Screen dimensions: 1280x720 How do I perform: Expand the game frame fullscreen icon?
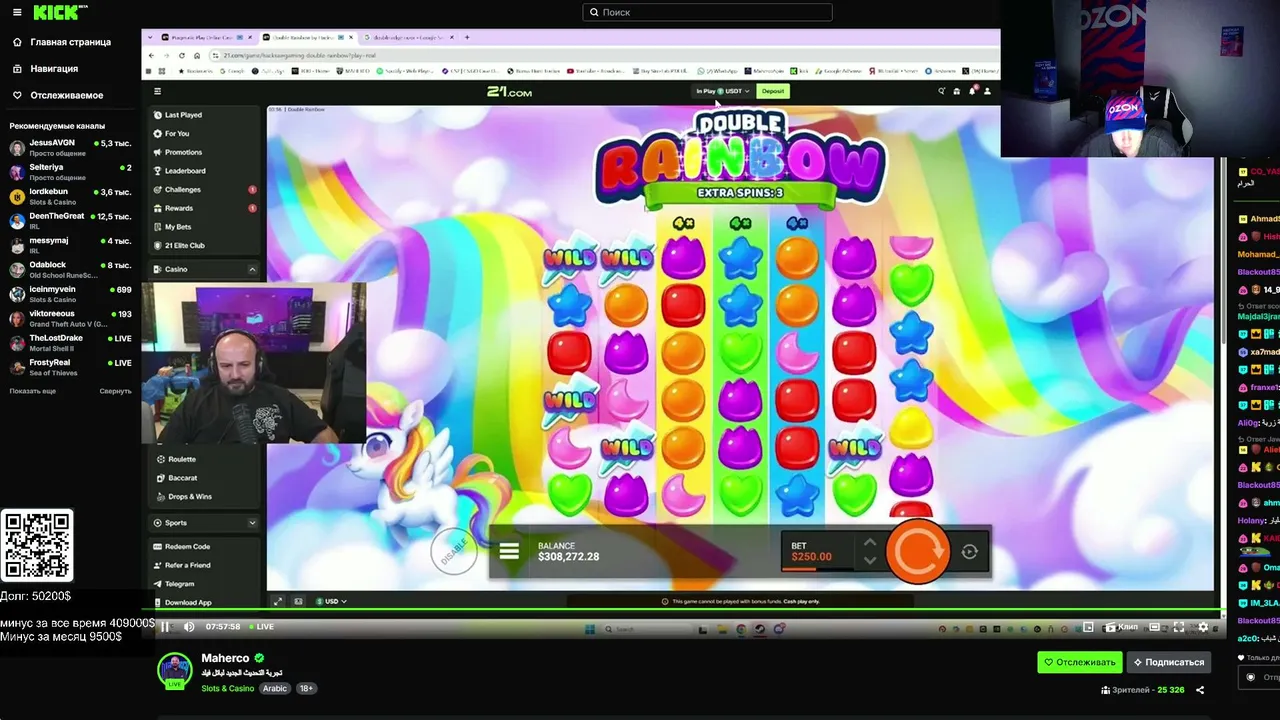point(278,601)
